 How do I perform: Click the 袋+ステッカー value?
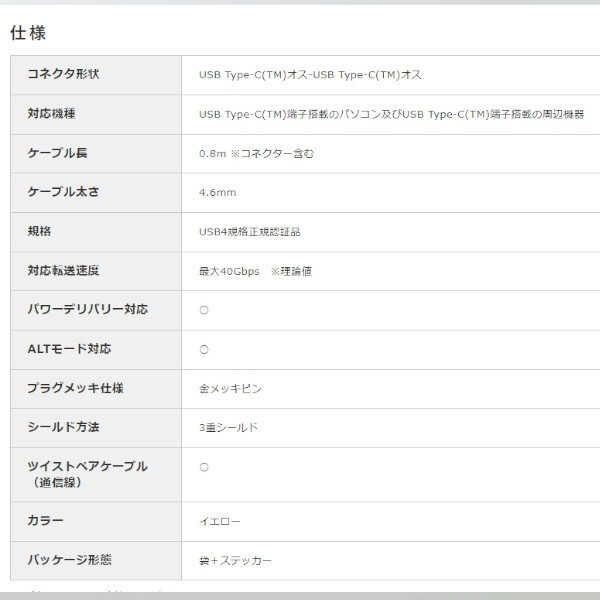pyautogui.click(x=235, y=561)
